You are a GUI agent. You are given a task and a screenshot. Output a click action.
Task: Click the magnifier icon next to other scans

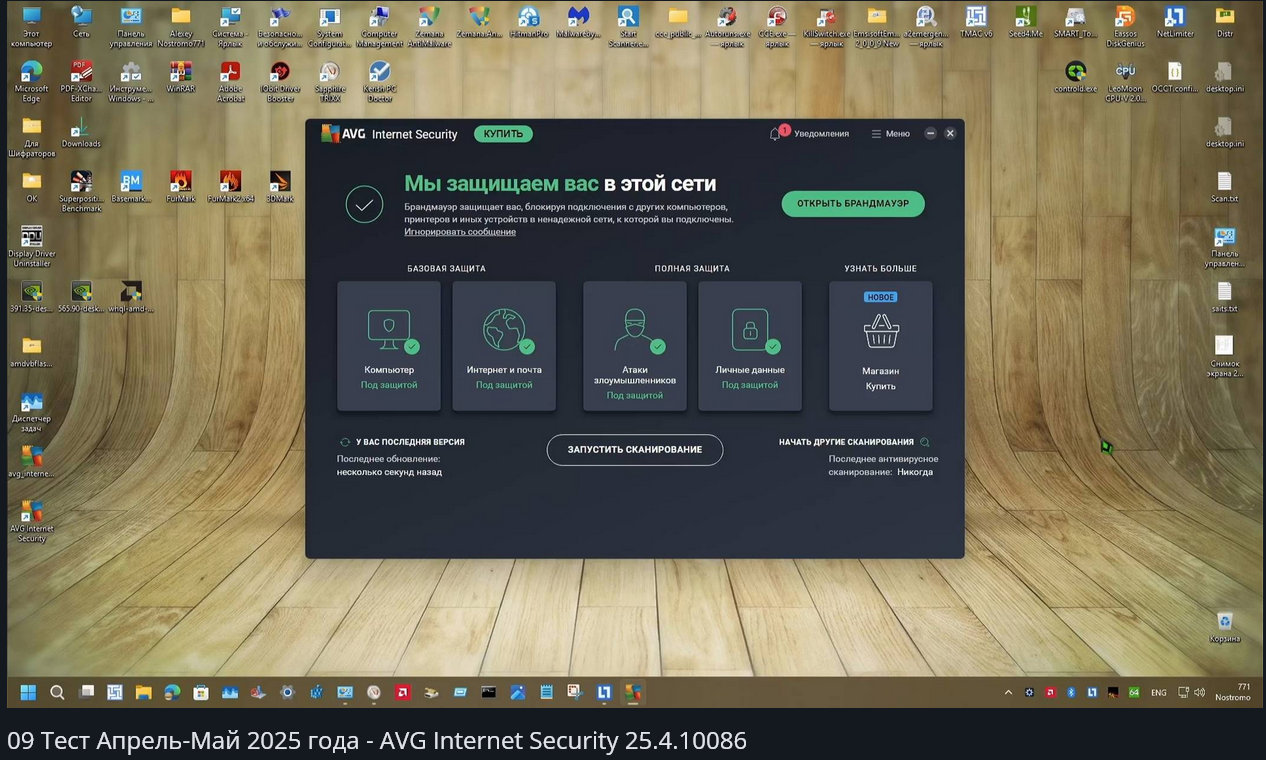click(x=925, y=442)
